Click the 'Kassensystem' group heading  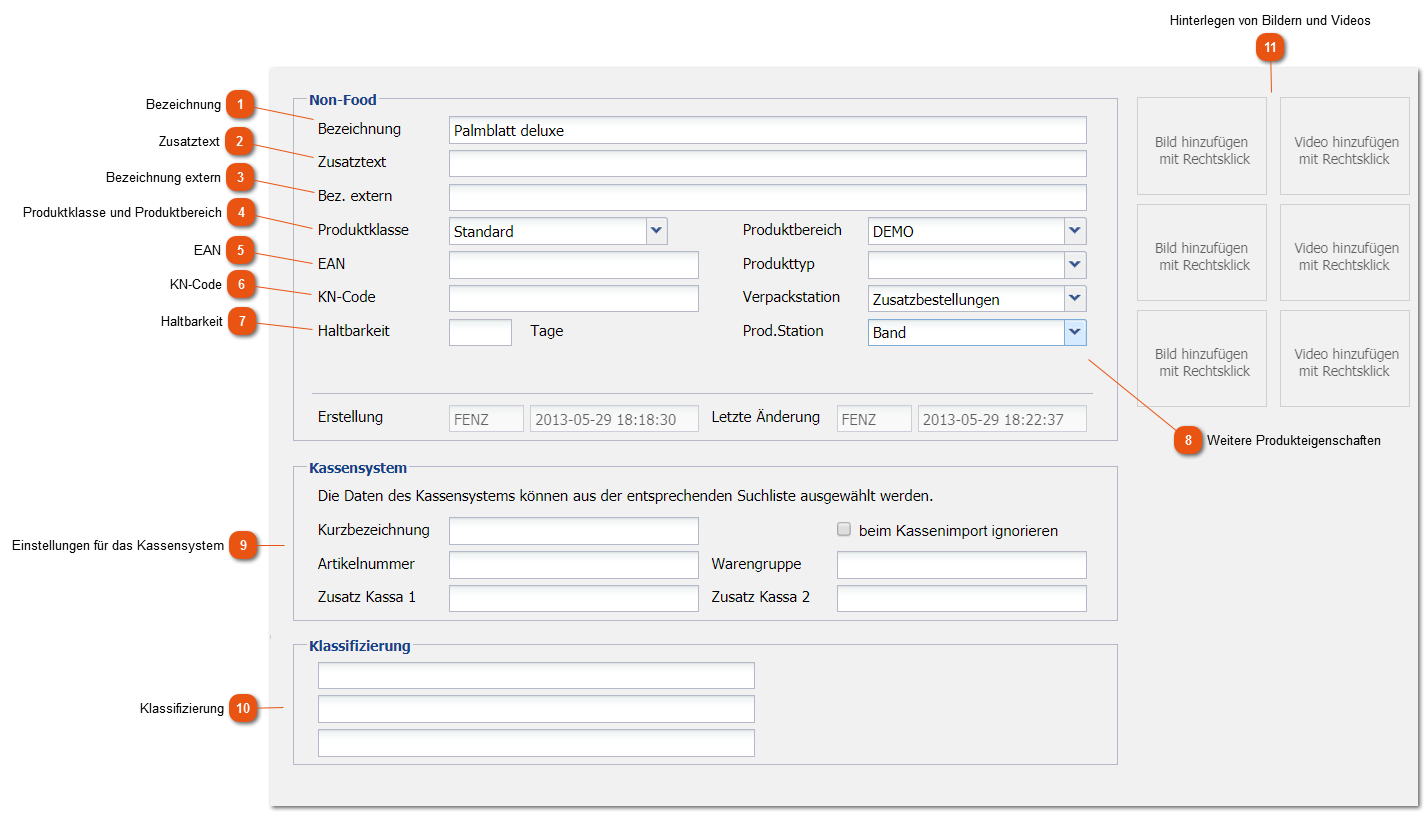[x=358, y=467]
